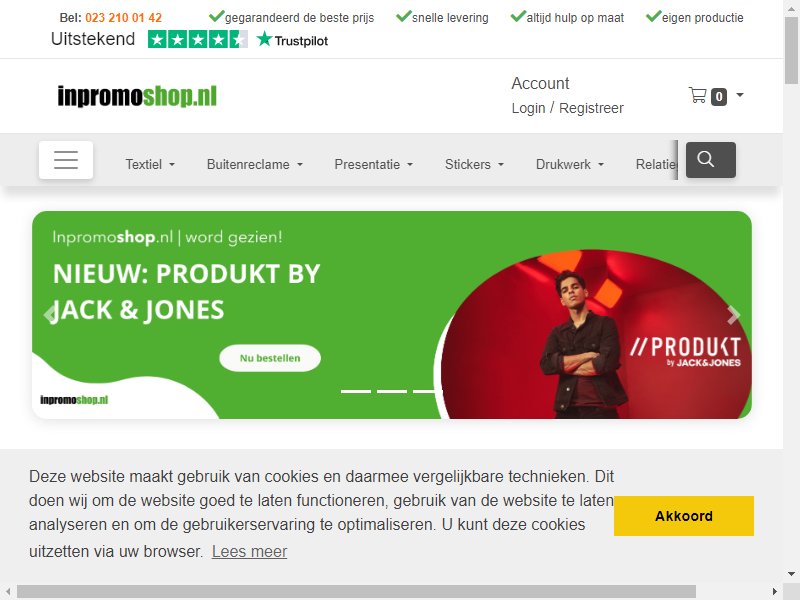Click the Akkoord cookie button
Image resolution: width=800 pixels, height=600 pixels.
684,516
